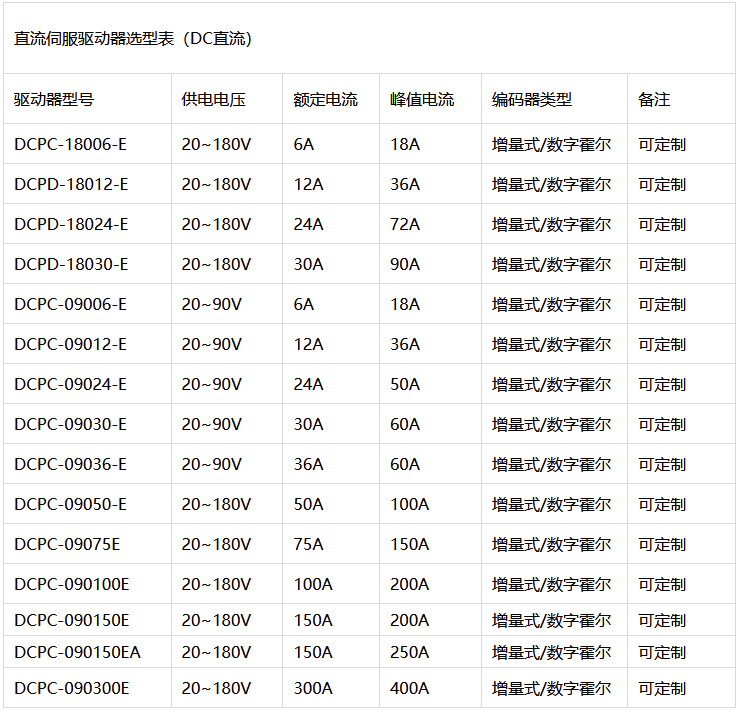Click the DCPC-090100E model name

coord(71,584)
